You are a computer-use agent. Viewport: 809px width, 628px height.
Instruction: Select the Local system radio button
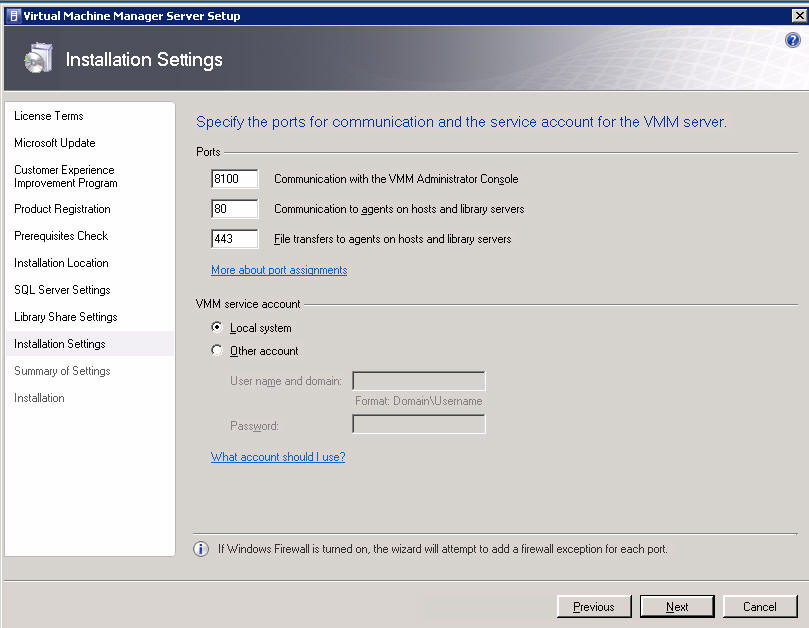pos(217,327)
